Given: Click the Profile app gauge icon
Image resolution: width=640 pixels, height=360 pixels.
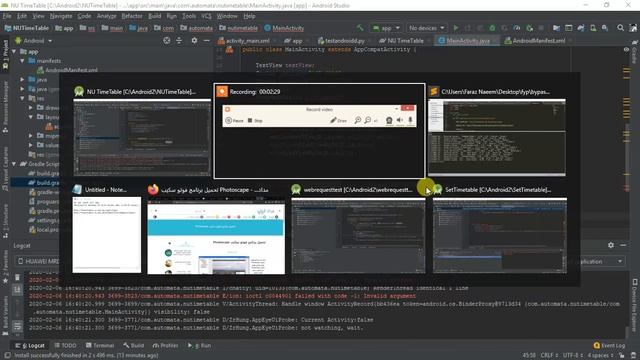Looking at the screenshot, I should 517,28.
